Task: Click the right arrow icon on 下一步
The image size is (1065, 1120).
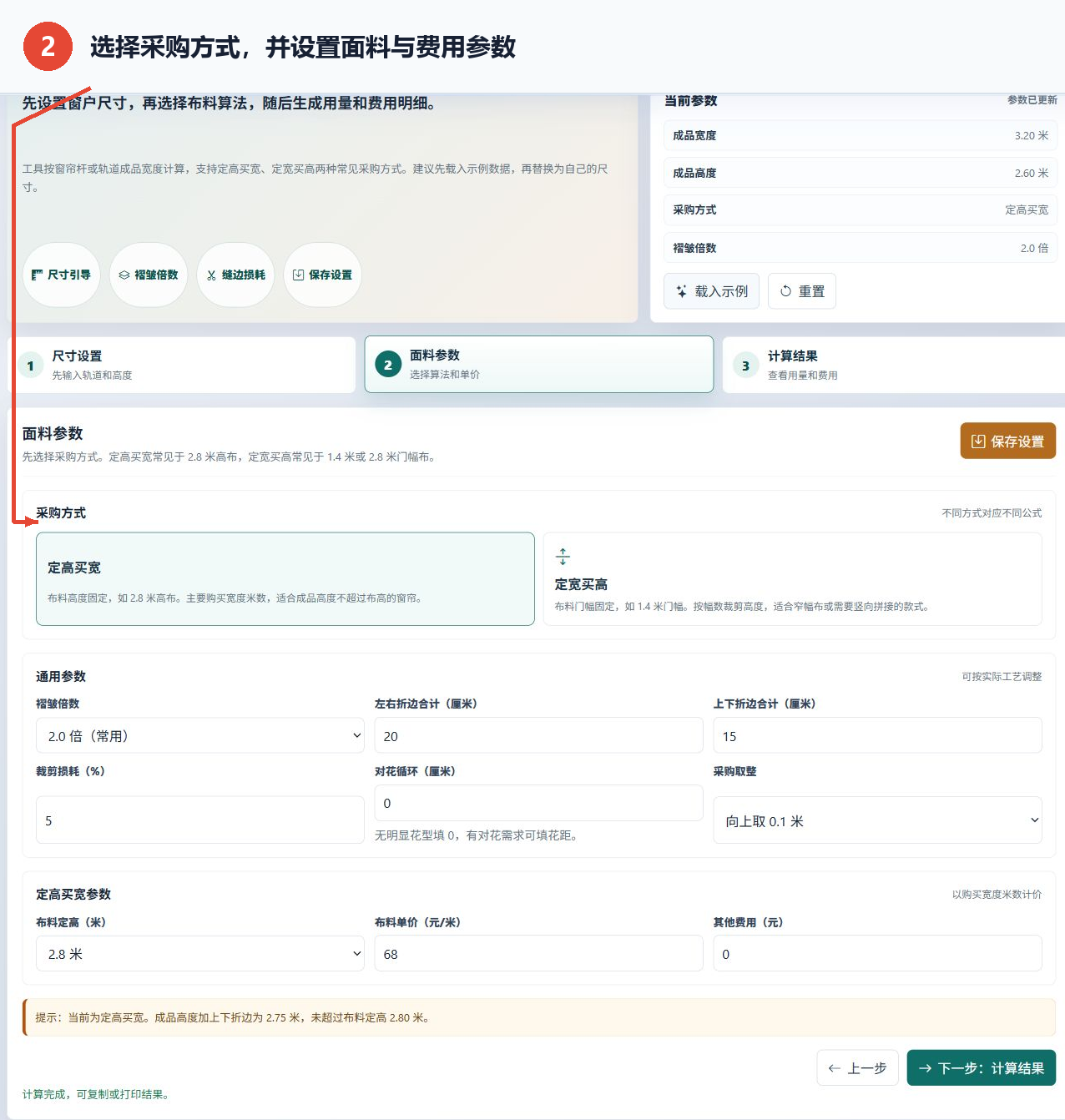Action: (x=925, y=1068)
